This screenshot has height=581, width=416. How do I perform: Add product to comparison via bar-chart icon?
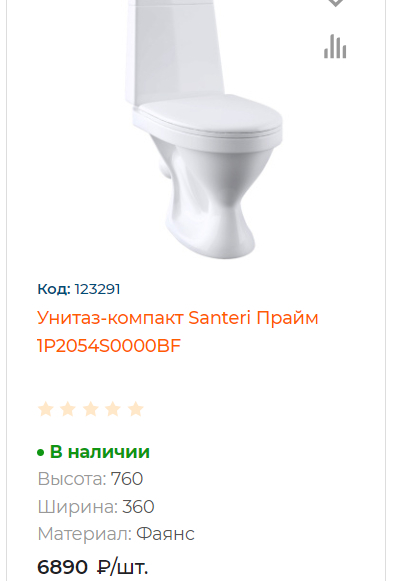coord(335,46)
